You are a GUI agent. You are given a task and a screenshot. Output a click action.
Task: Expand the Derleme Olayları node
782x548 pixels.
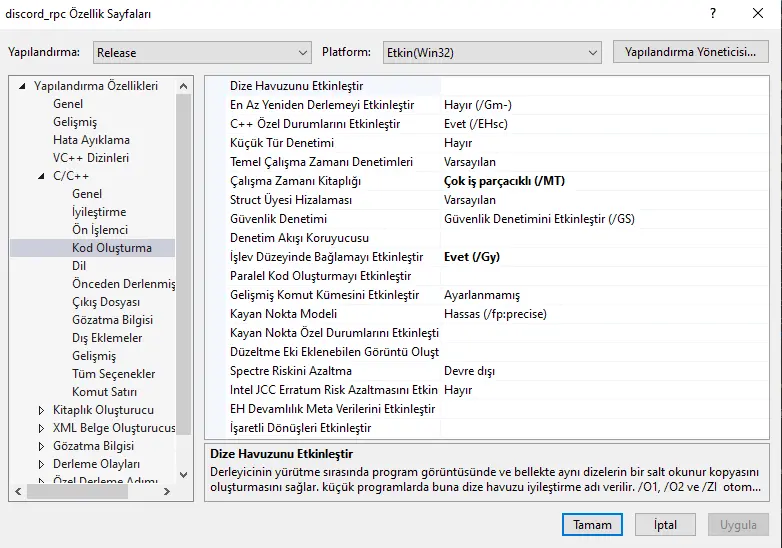pyautogui.click(x=41, y=464)
